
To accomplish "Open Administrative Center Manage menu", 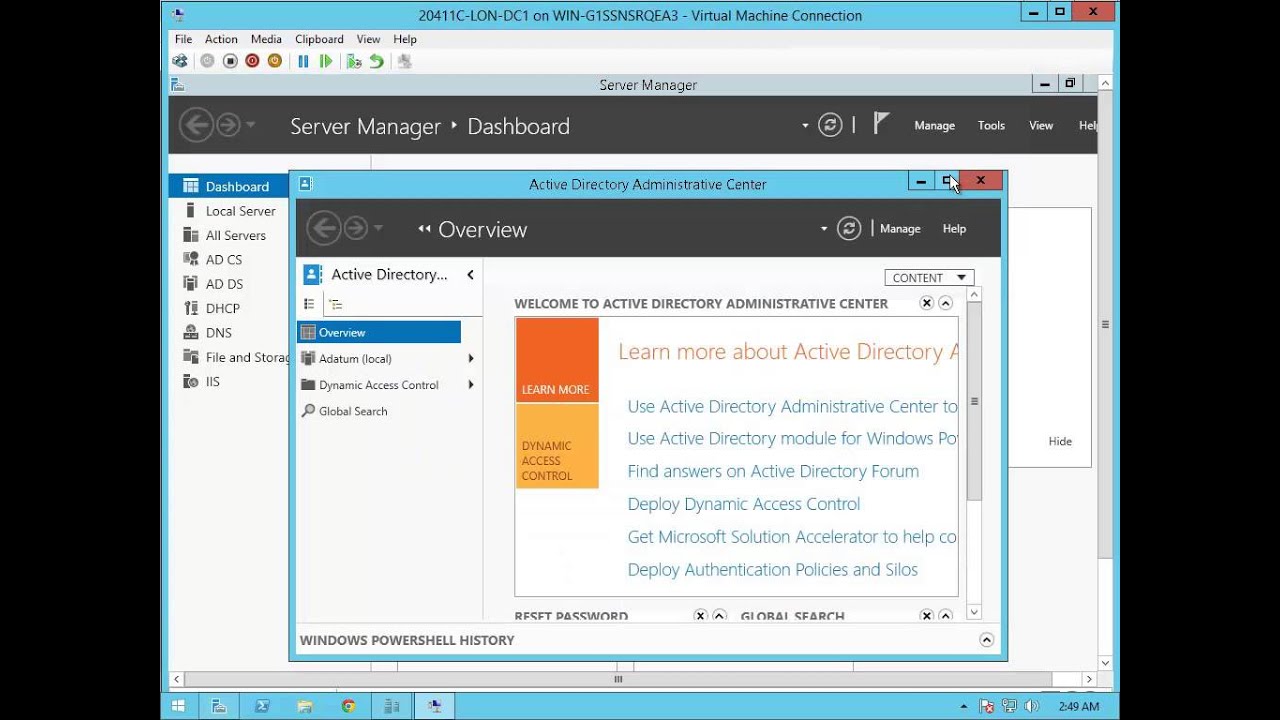I will point(900,229).
